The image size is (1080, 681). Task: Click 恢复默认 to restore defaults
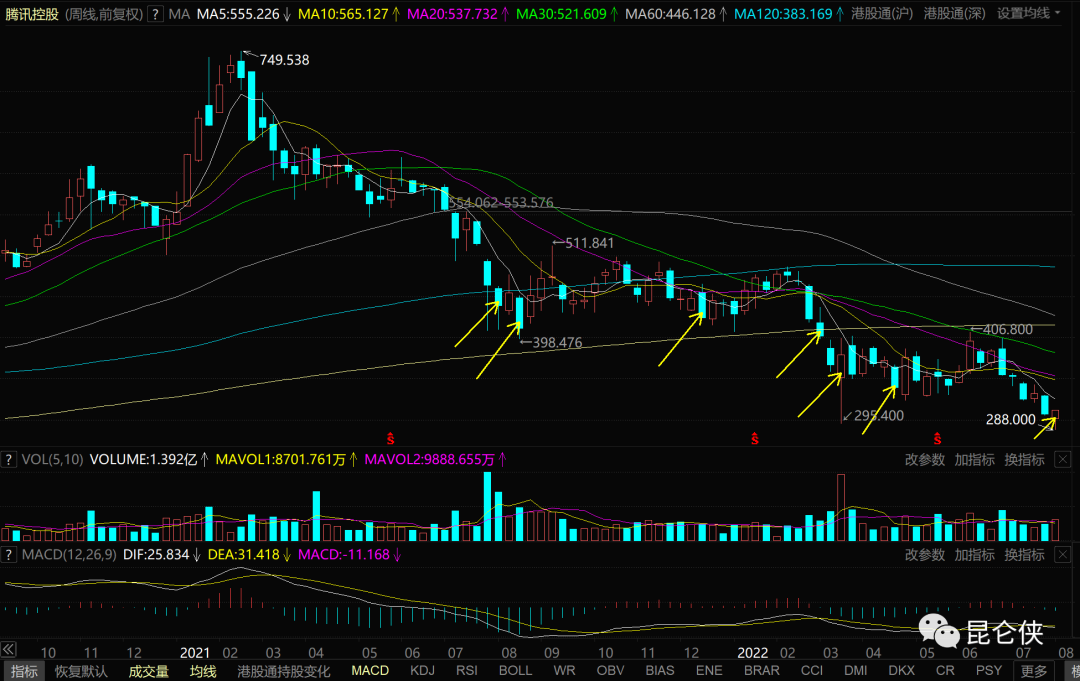[x=81, y=670]
